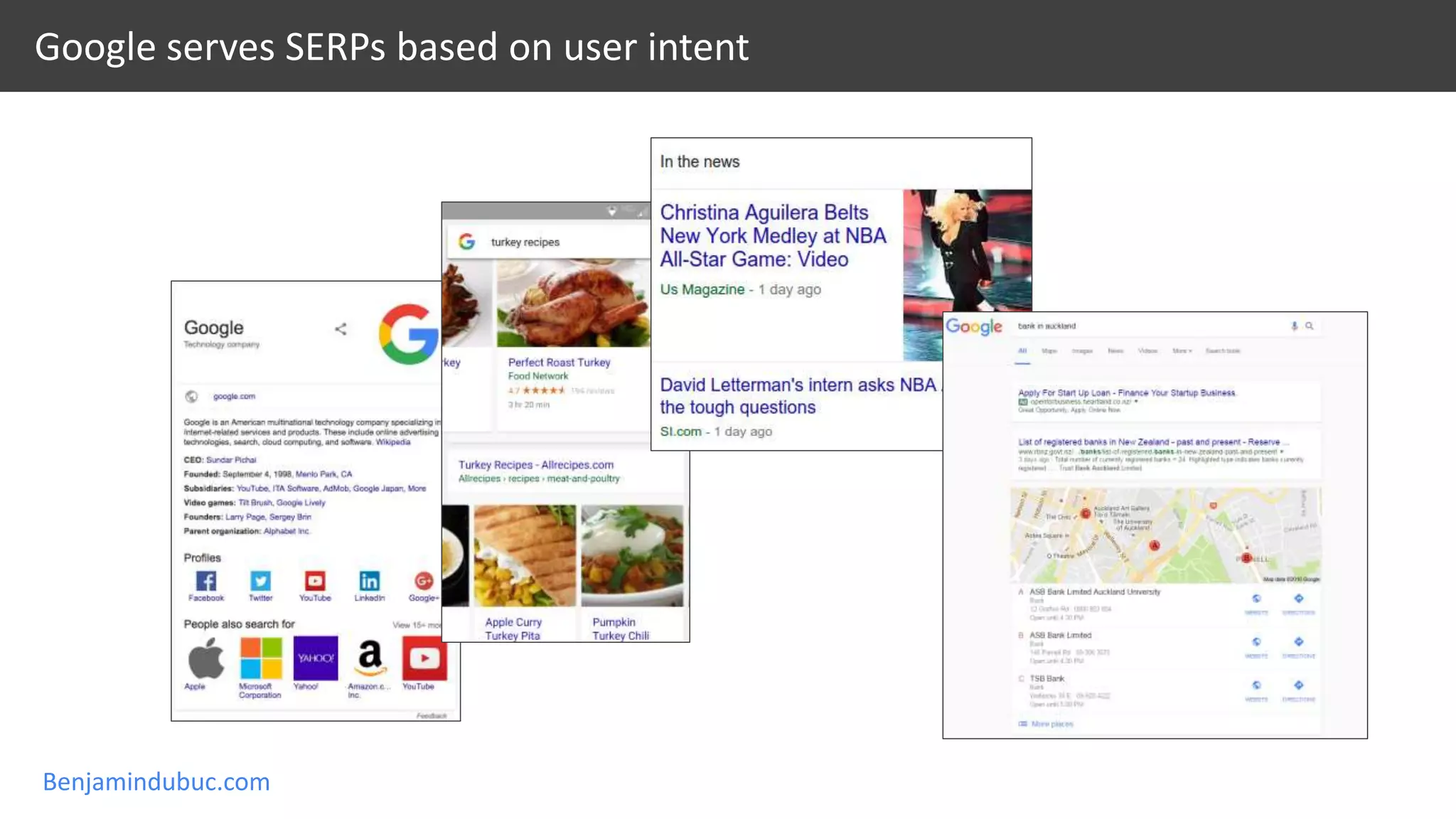Viewport: 1456px width, 819px height.
Task: Open the Perfect Roast Turkey recipe link
Action: (x=559, y=363)
